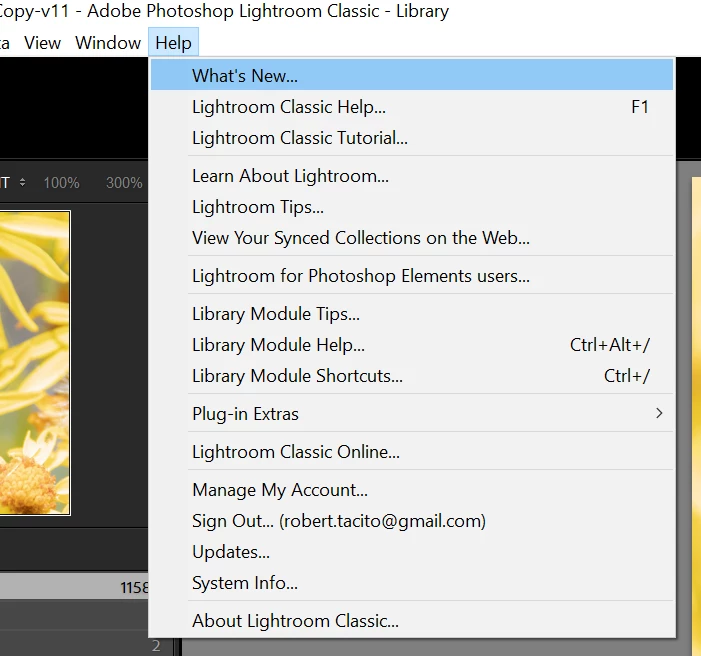Check for Updates... in the Help menu
Image resolution: width=701 pixels, height=656 pixels.
pyautogui.click(x=412, y=552)
